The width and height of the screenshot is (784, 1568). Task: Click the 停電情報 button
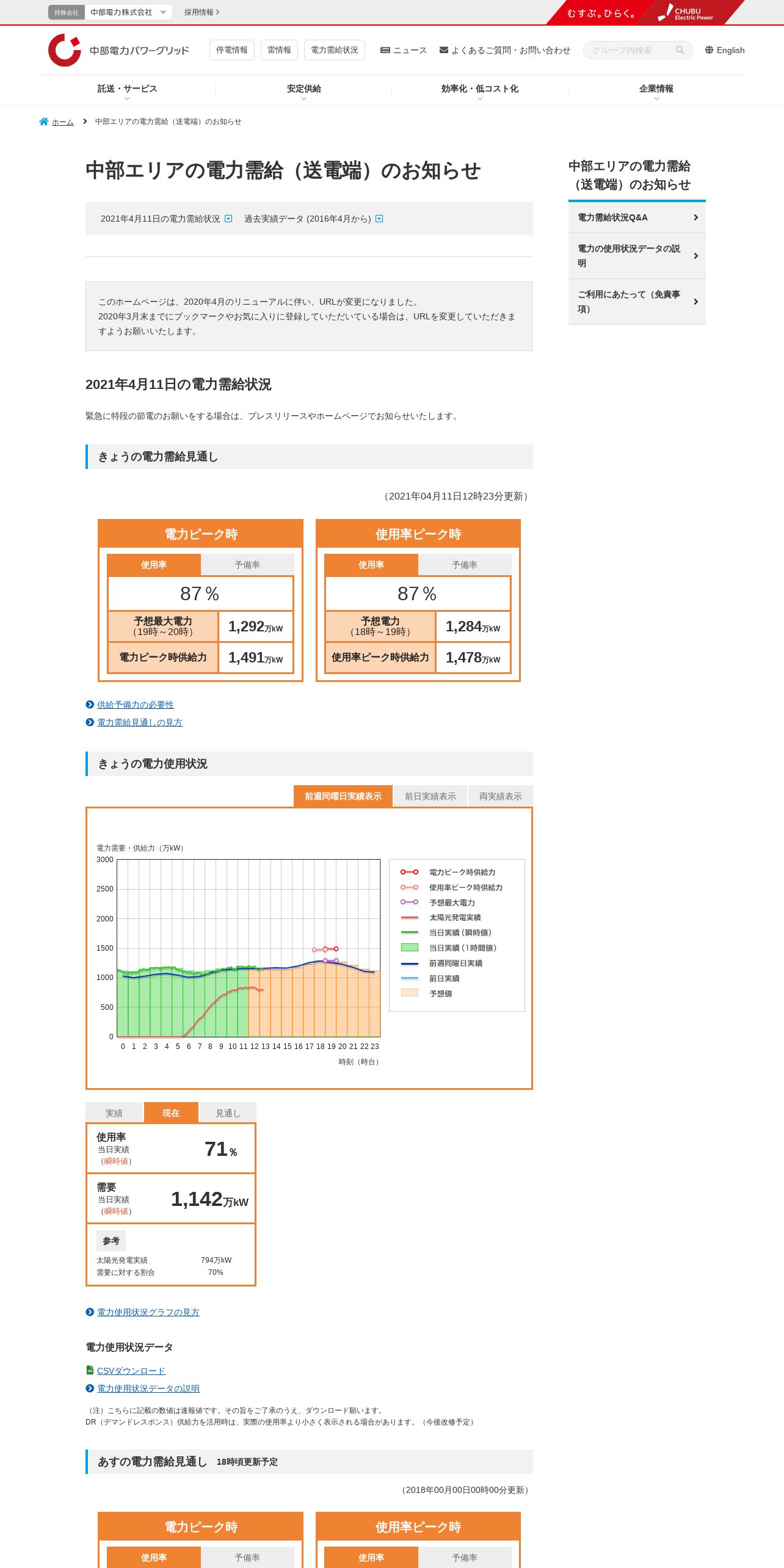[232, 50]
